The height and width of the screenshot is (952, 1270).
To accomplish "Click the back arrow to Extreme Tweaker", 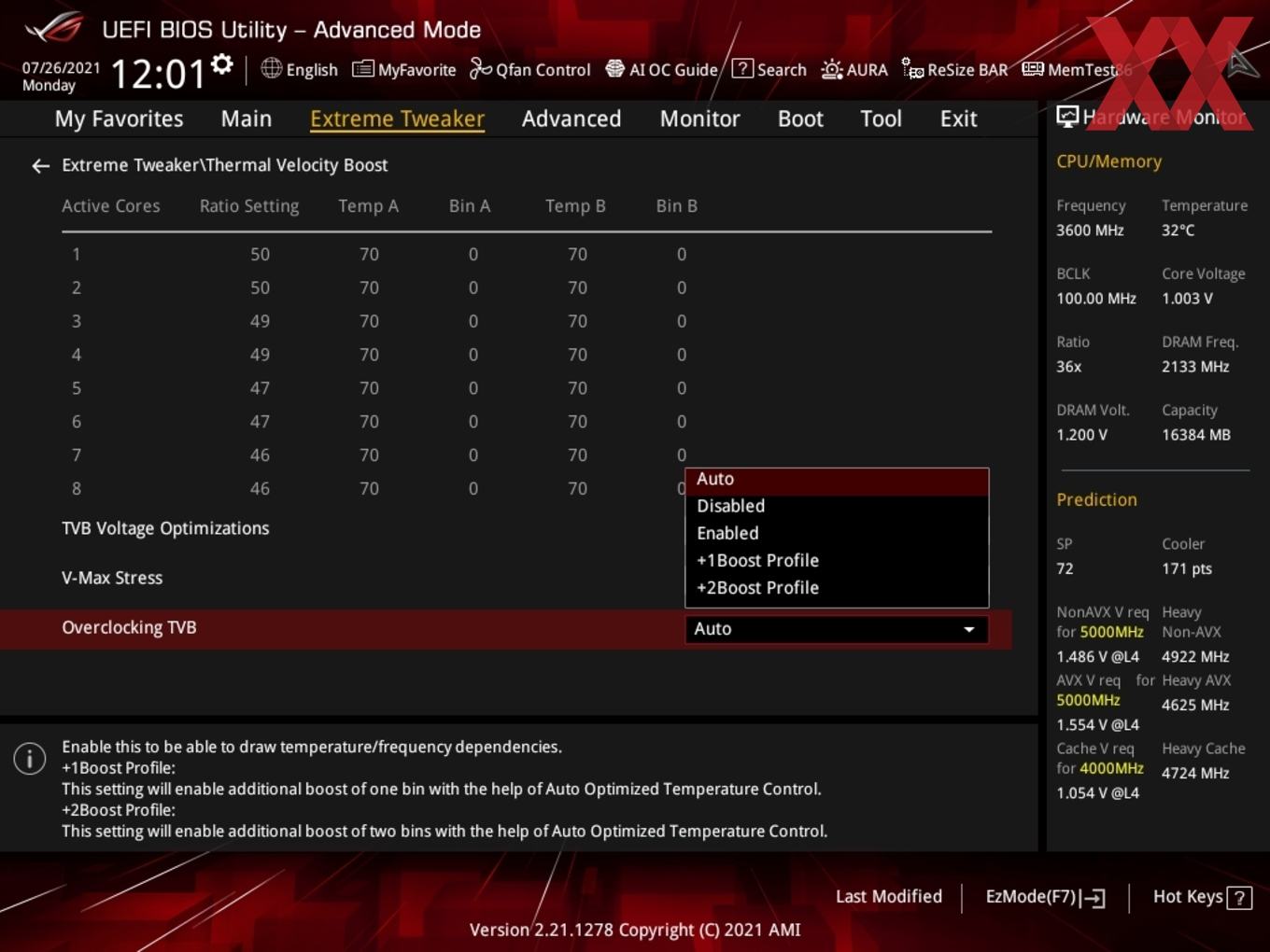I will pos(40,166).
